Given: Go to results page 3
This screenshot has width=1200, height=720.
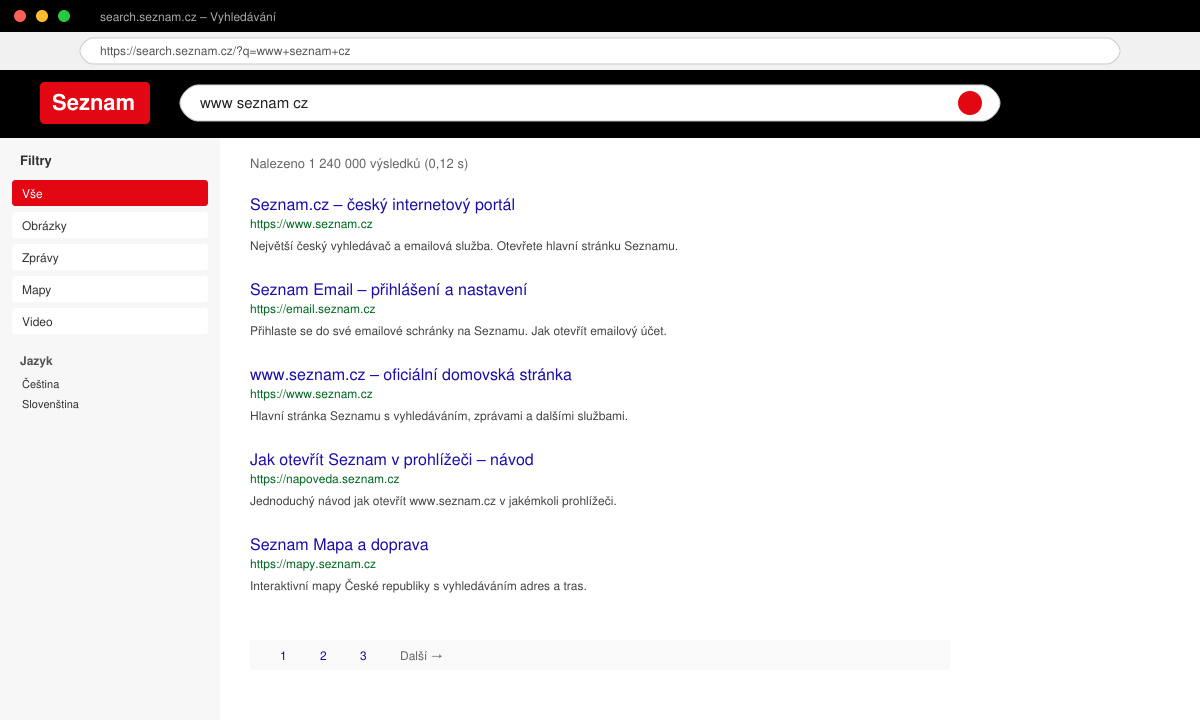Looking at the screenshot, I should [363, 656].
